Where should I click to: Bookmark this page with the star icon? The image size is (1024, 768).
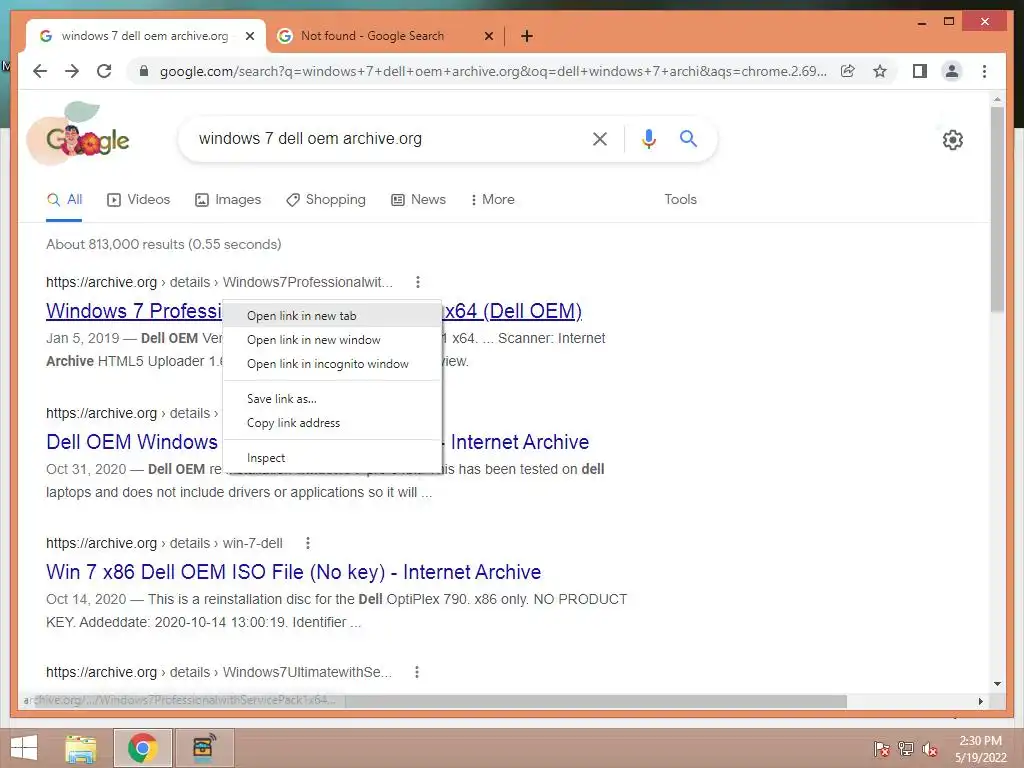click(880, 71)
